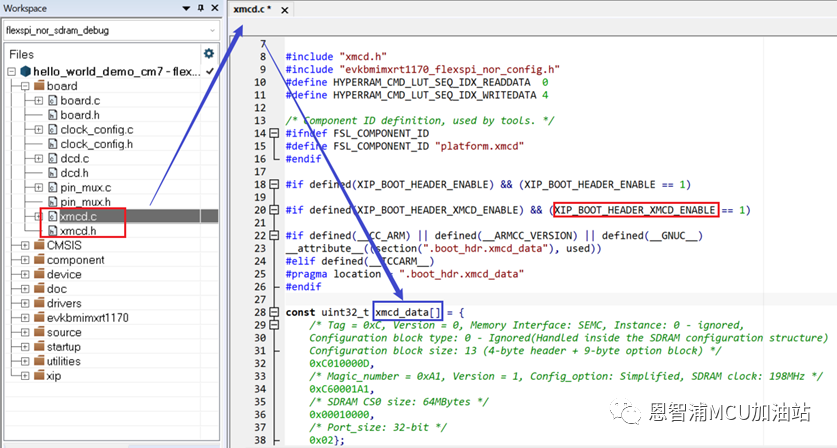Click the board folder icon
The width and height of the screenshot is (837, 448).
click(39, 85)
